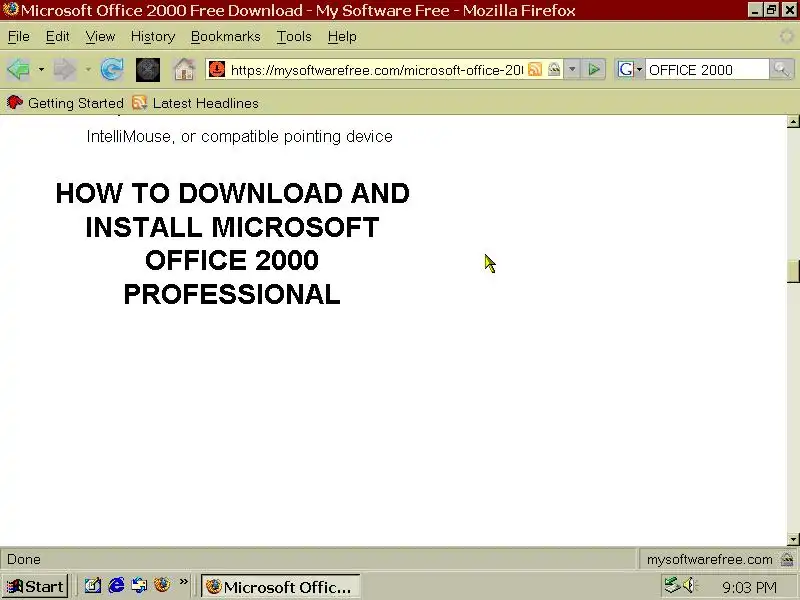The image size is (800, 600).
Task: Click the network tray icon
Action: click(x=672, y=585)
